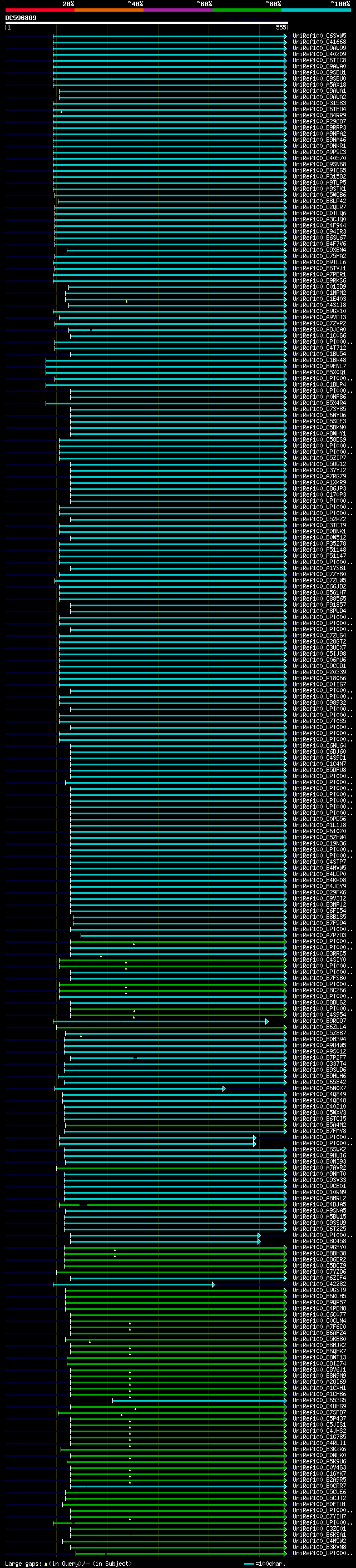This screenshot has height=1568, width=356.
Task: Select hit UniRef100_C1G785
Action: 319,1437
